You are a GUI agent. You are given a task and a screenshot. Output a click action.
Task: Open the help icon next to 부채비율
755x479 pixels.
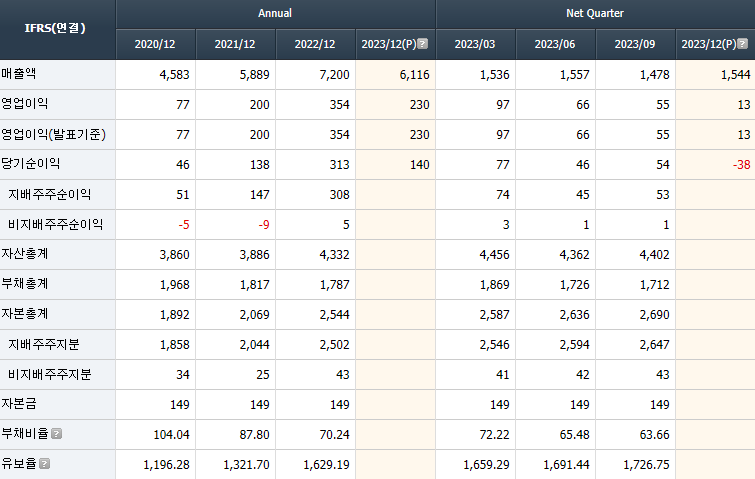56,434
